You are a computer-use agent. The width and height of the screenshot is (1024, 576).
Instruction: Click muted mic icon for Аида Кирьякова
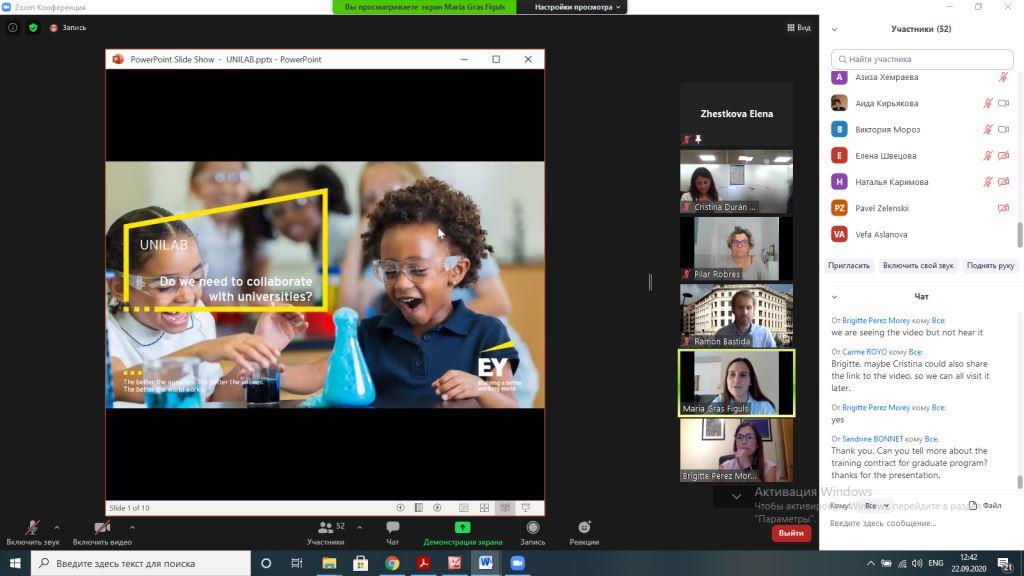[988, 103]
